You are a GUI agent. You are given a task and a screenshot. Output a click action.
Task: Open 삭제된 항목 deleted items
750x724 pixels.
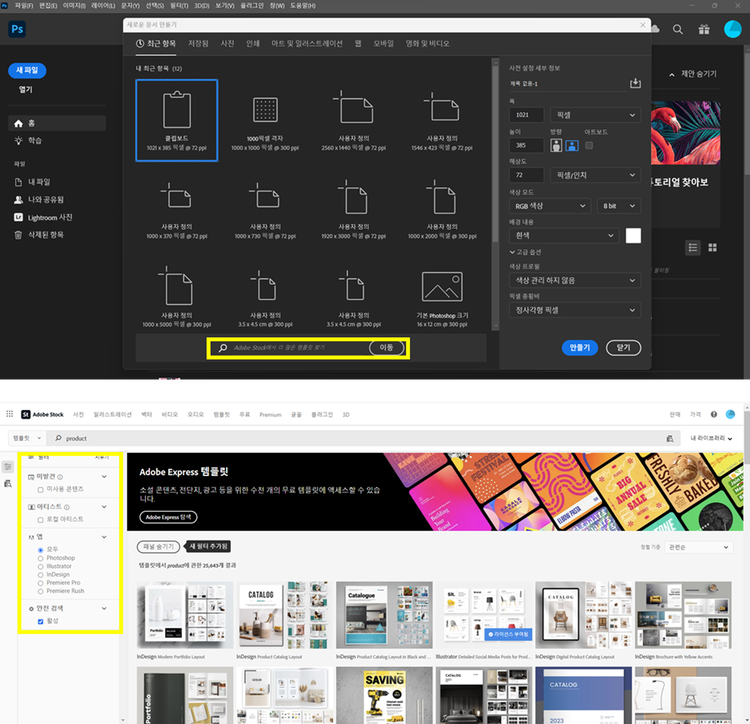[39, 235]
